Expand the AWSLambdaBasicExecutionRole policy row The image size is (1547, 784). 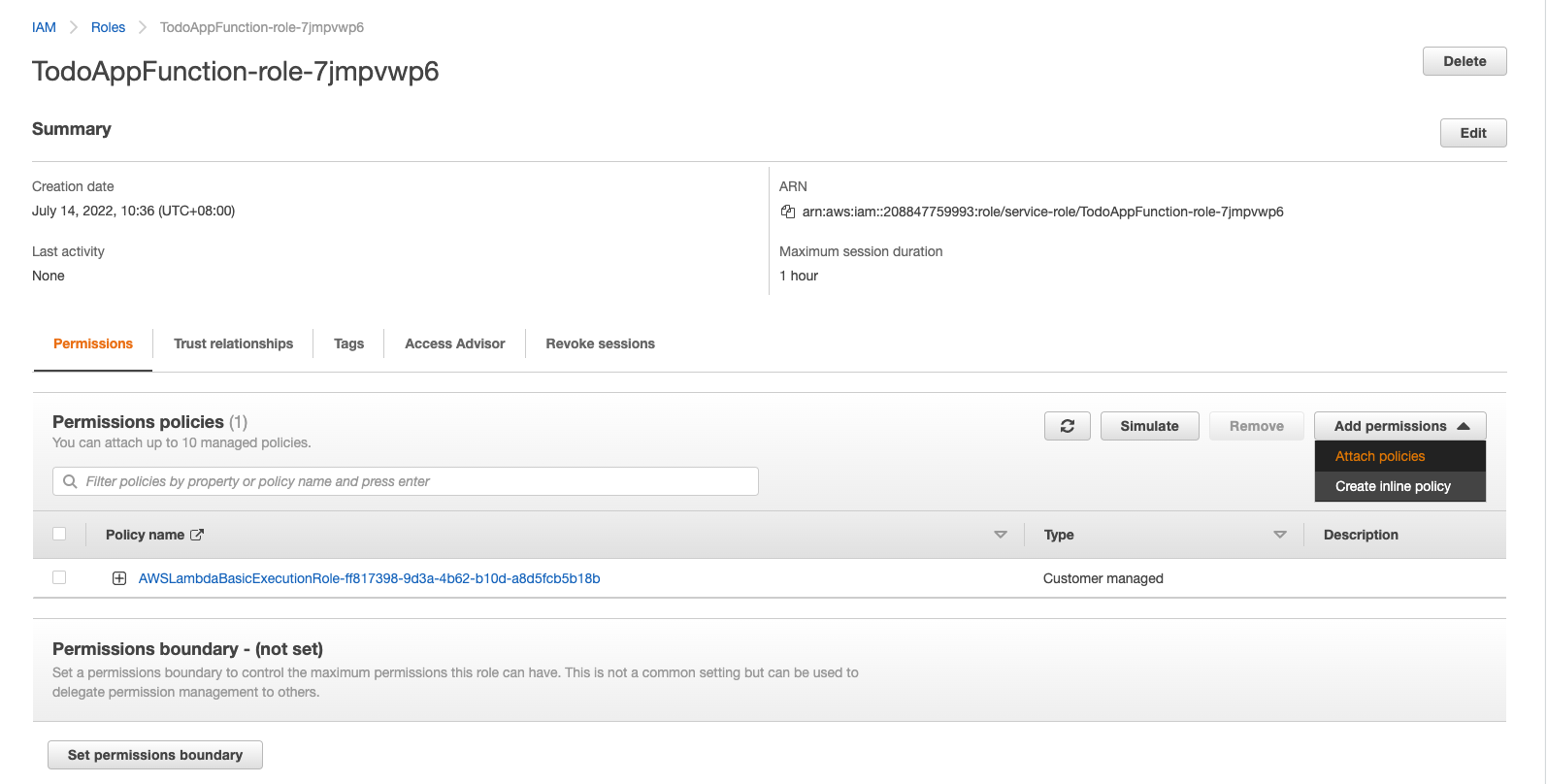119,578
